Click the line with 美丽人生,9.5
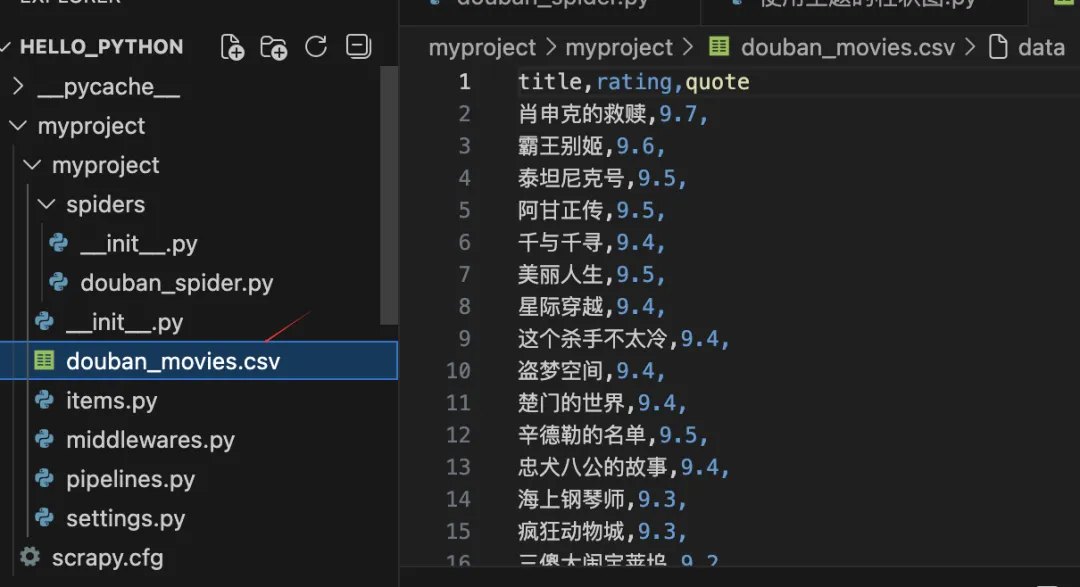 pyautogui.click(x=592, y=275)
